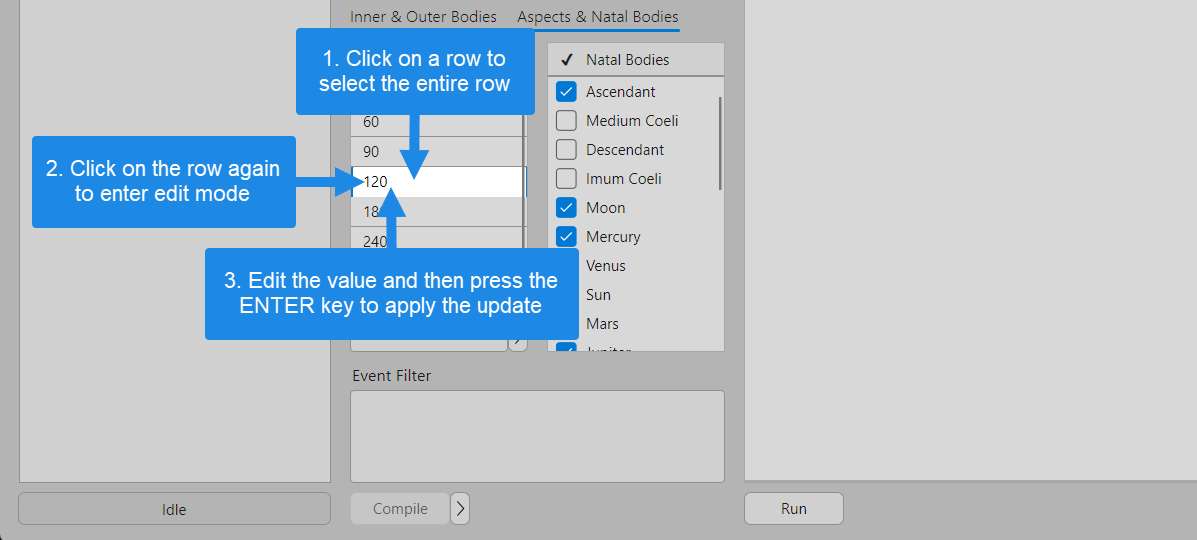Check the Descendant checkbox

[x=566, y=150]
